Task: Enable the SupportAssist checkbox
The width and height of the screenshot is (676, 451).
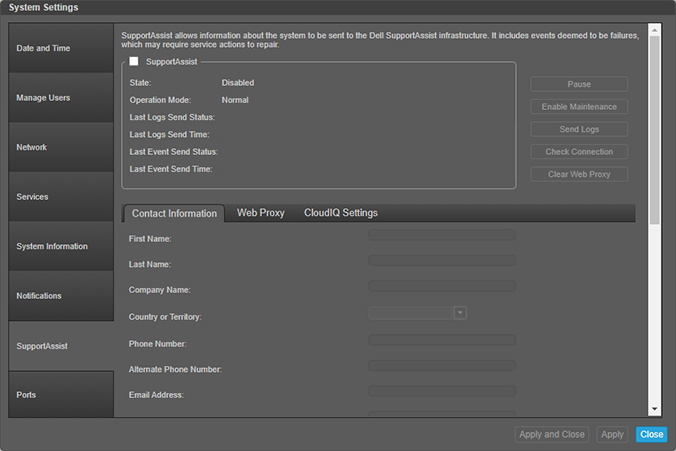Action: coord(134,62)
